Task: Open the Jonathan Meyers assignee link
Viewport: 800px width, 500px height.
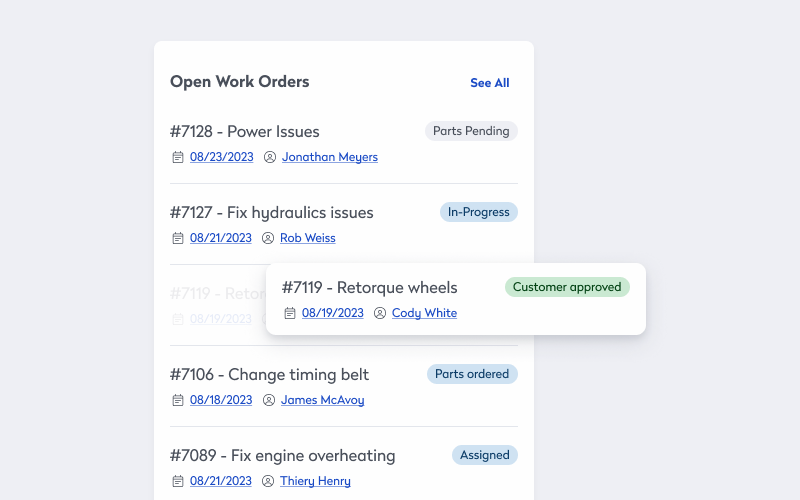Action: click(330, 157)
